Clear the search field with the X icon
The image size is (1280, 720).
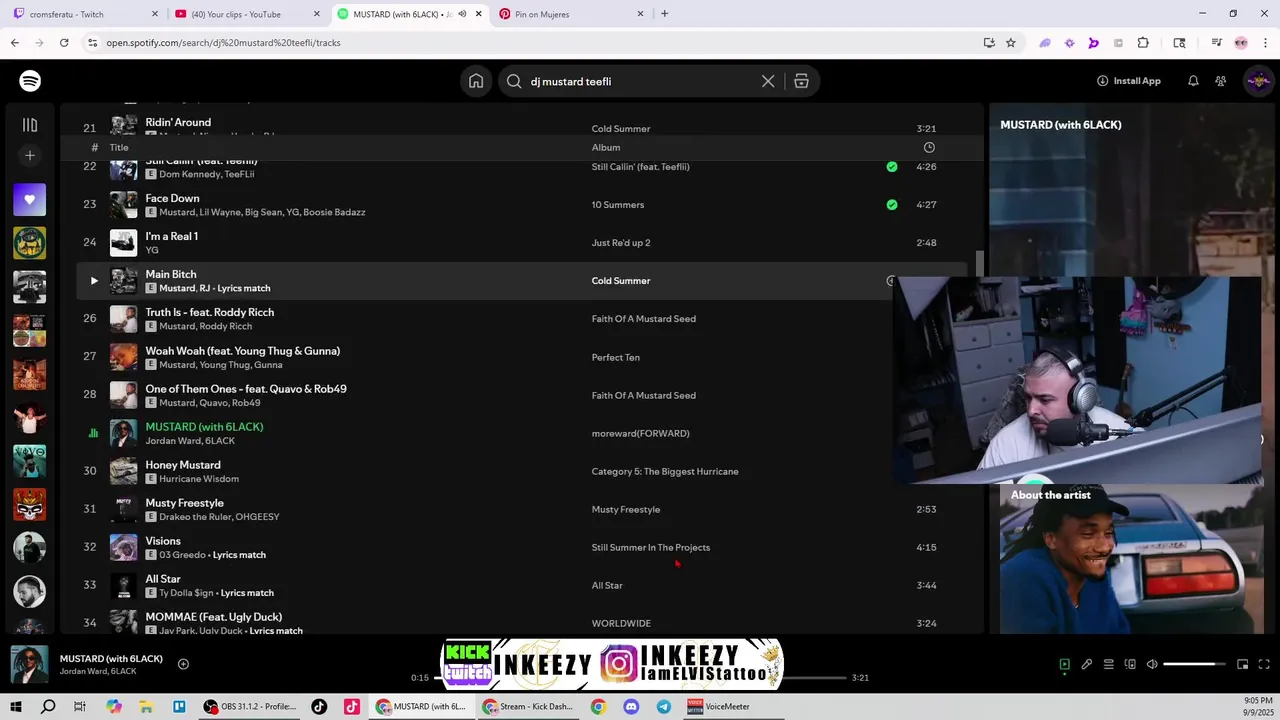[x=768, y=81]
